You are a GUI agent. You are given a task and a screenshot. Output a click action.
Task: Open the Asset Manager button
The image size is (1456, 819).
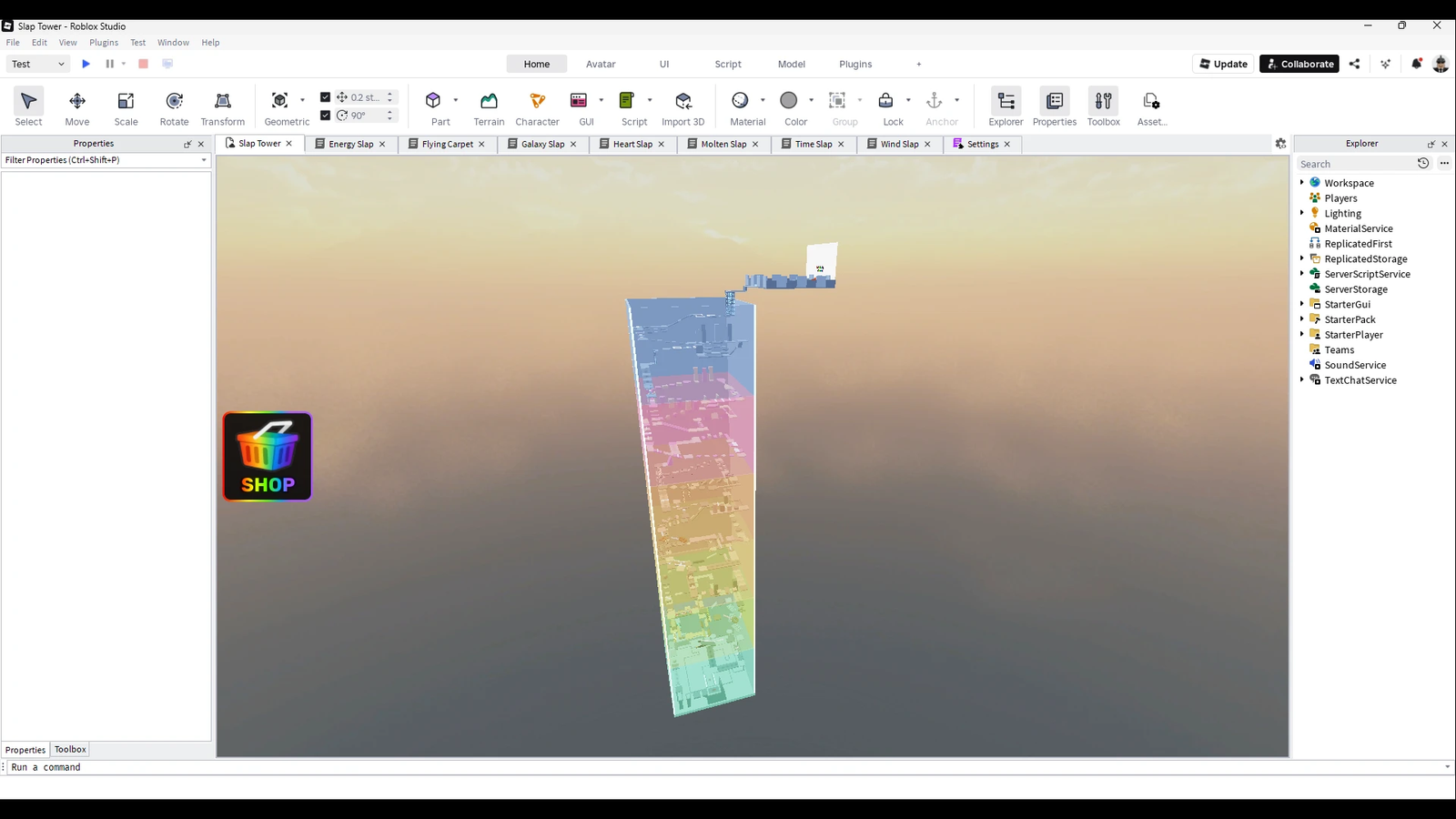tap(1151, 107)
